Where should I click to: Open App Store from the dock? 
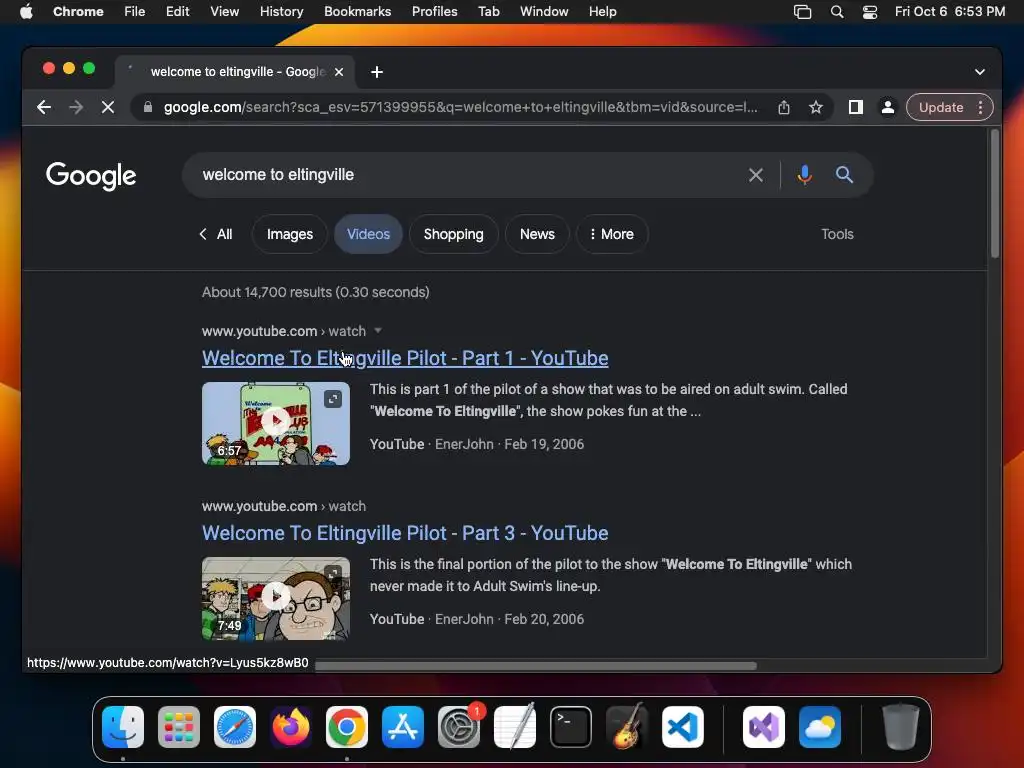click(403, 727)
